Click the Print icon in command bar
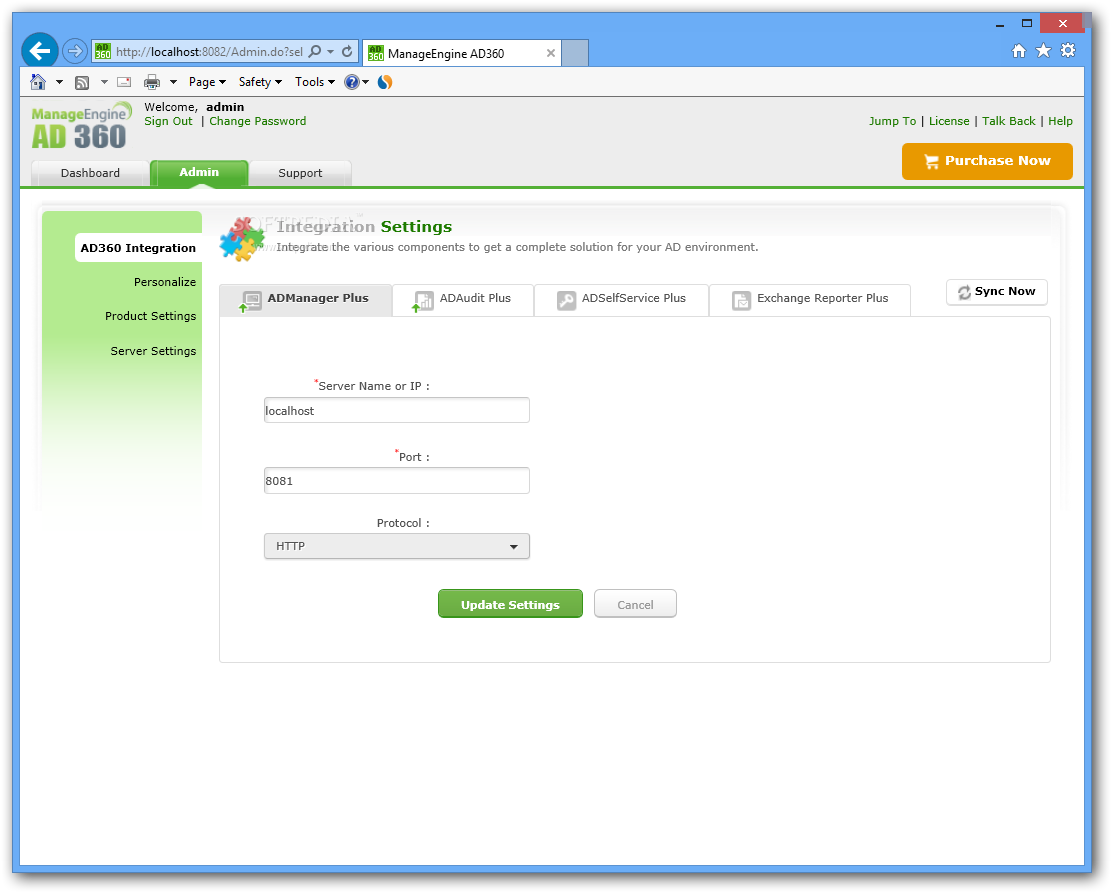The image size is (1112, 893). pyautogui.click(x=152, y=82)
